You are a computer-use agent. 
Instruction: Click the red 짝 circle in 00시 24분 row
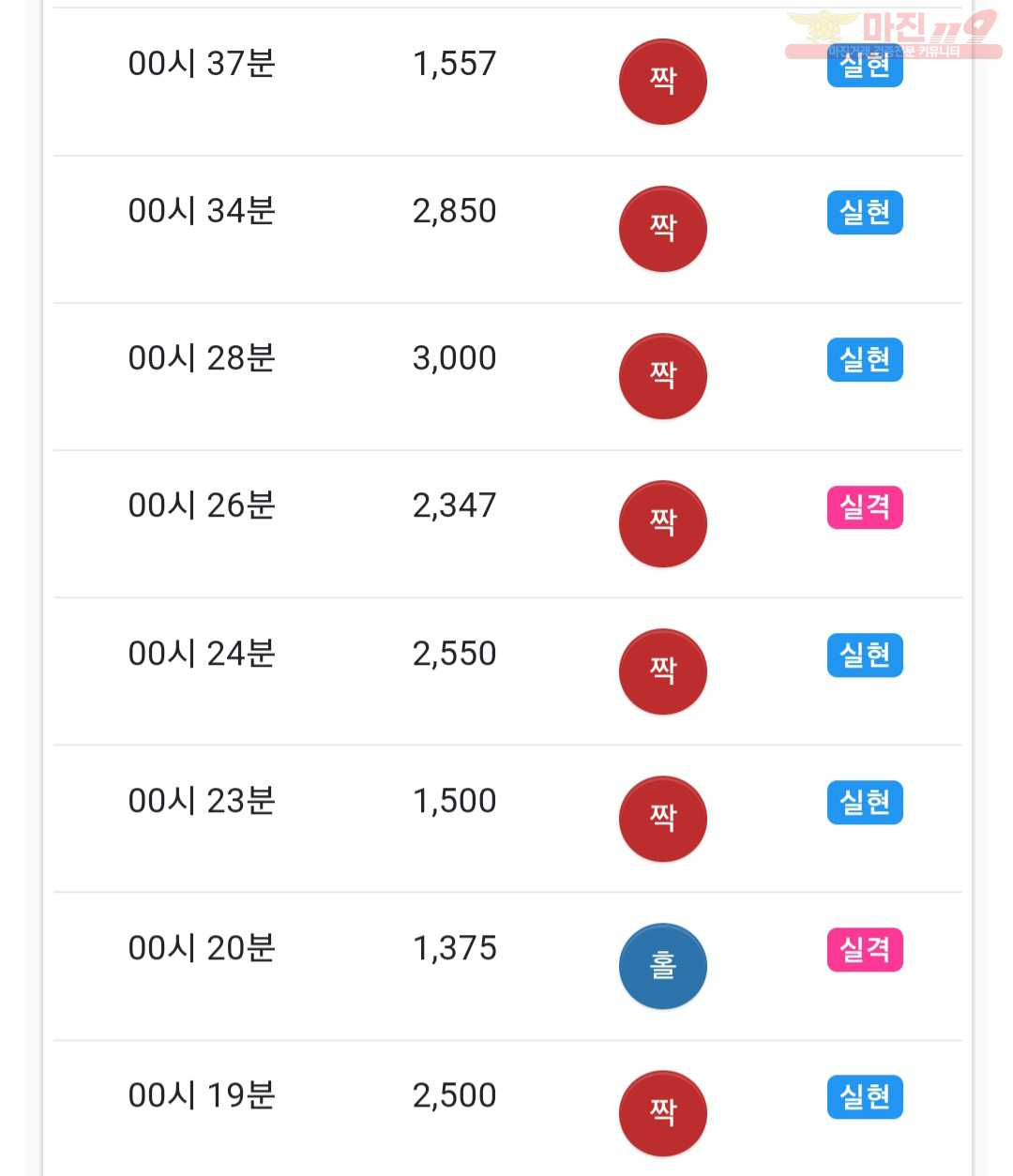[662, 671]
